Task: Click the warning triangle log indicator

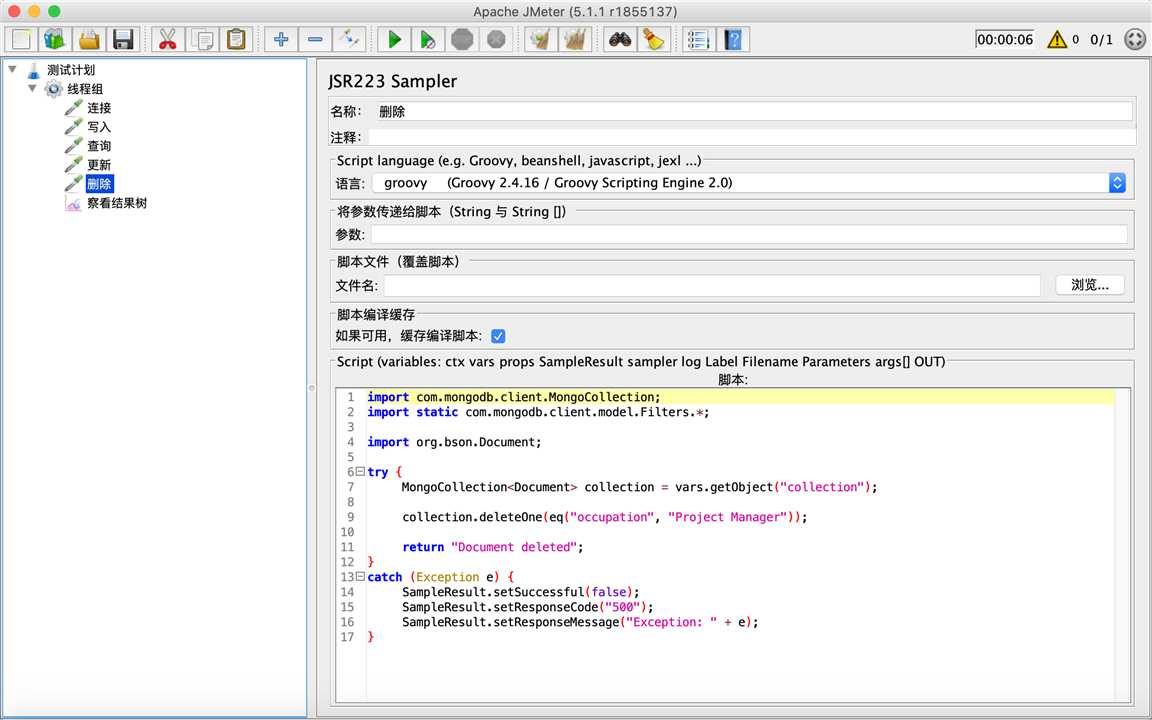Action: 1056,39
